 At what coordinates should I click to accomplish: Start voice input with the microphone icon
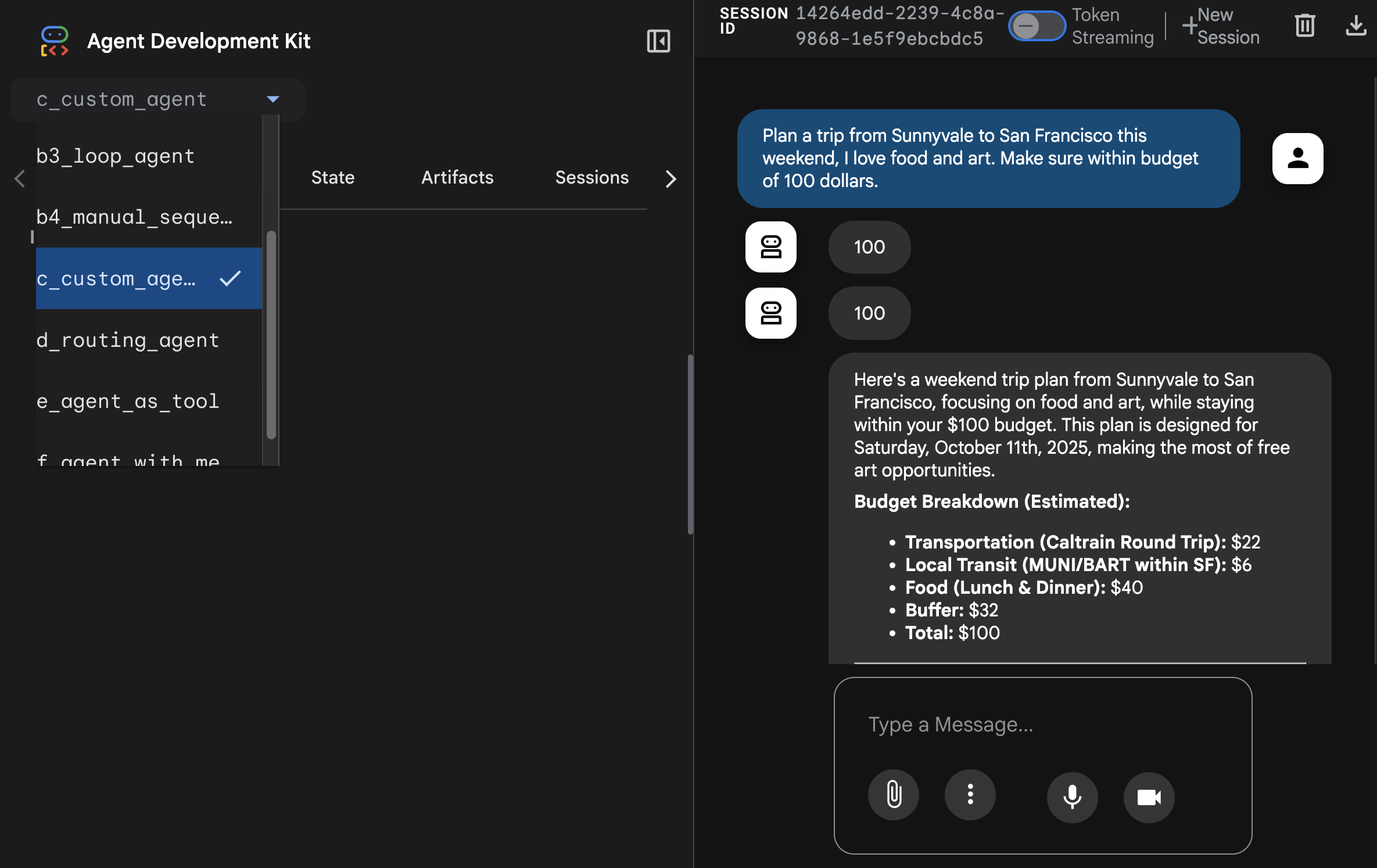(1072, 797)
